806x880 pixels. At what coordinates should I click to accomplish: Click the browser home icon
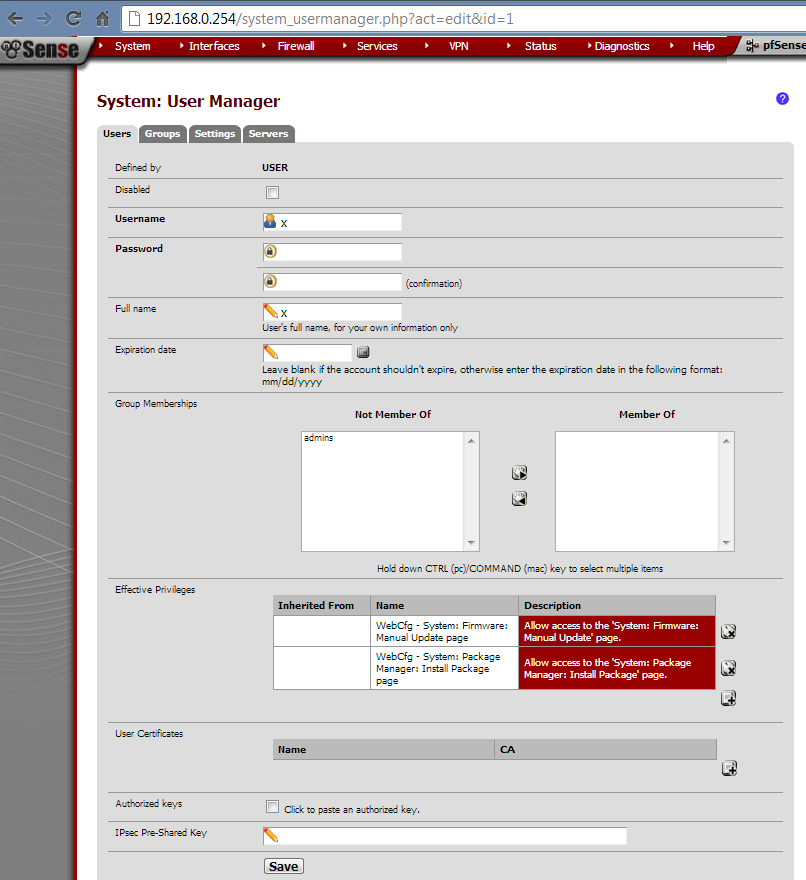coord(102,19)
